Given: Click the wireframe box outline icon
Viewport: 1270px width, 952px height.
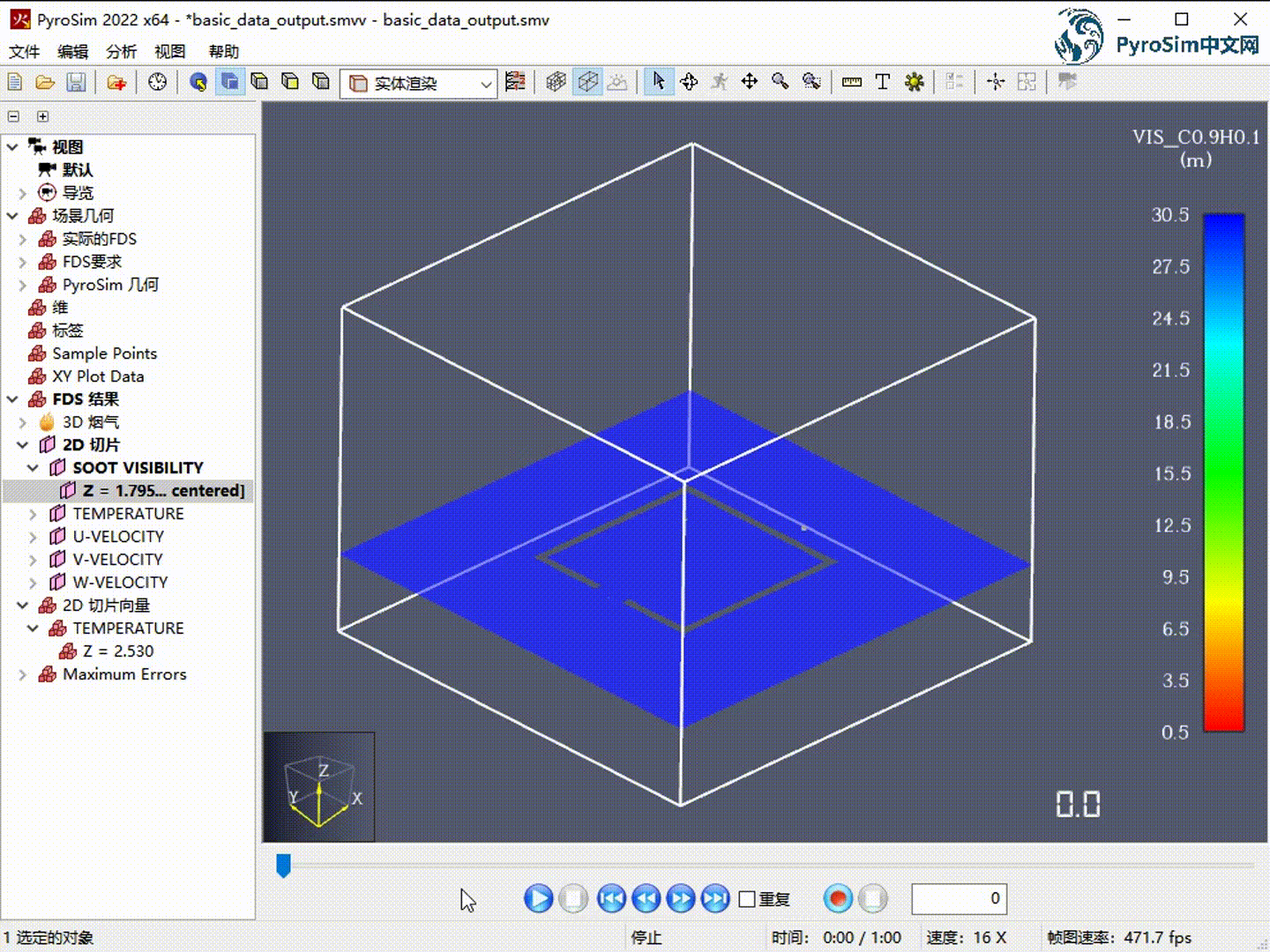Looking at the screenshot, I should pyautogui.click(x=587, y=82).
